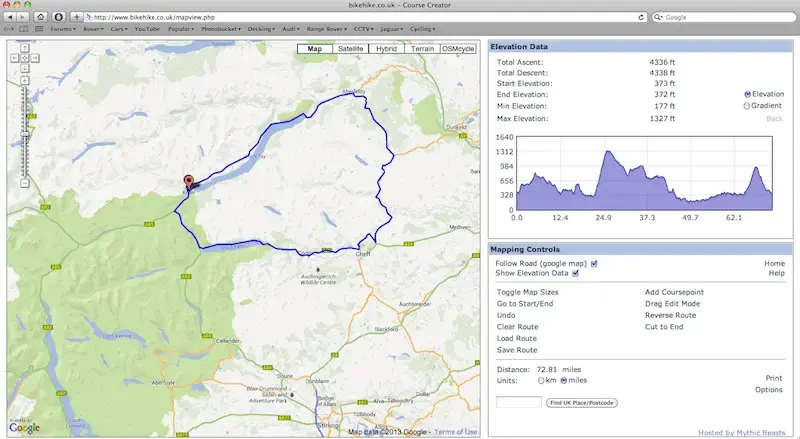Expand the Cars bookmarks folder
The image size is (800, 439).
(119, 29)
